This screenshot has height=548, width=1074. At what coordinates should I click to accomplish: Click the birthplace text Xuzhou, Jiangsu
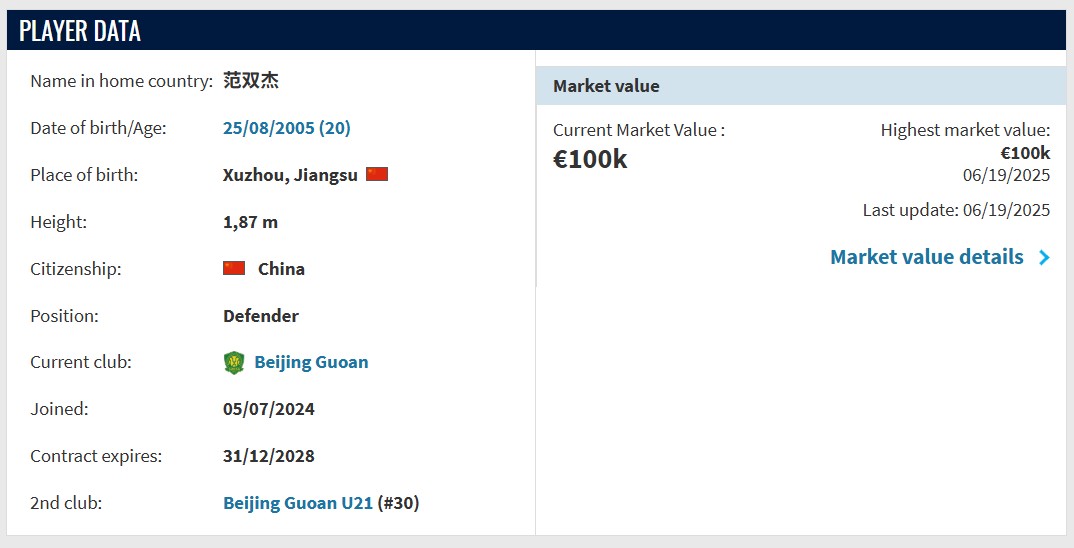tap(290, 175)
